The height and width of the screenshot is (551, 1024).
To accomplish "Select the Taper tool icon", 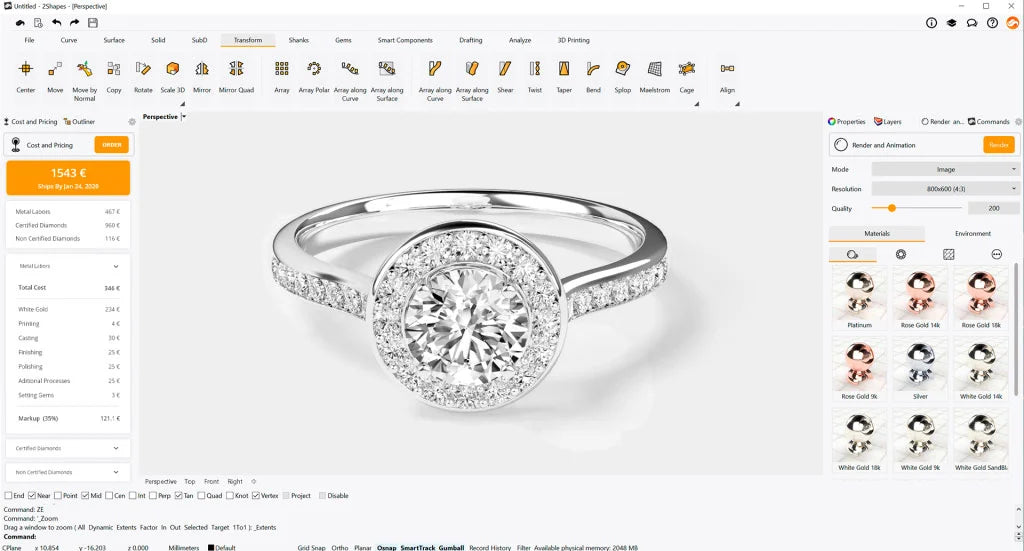I will [564, 69].
